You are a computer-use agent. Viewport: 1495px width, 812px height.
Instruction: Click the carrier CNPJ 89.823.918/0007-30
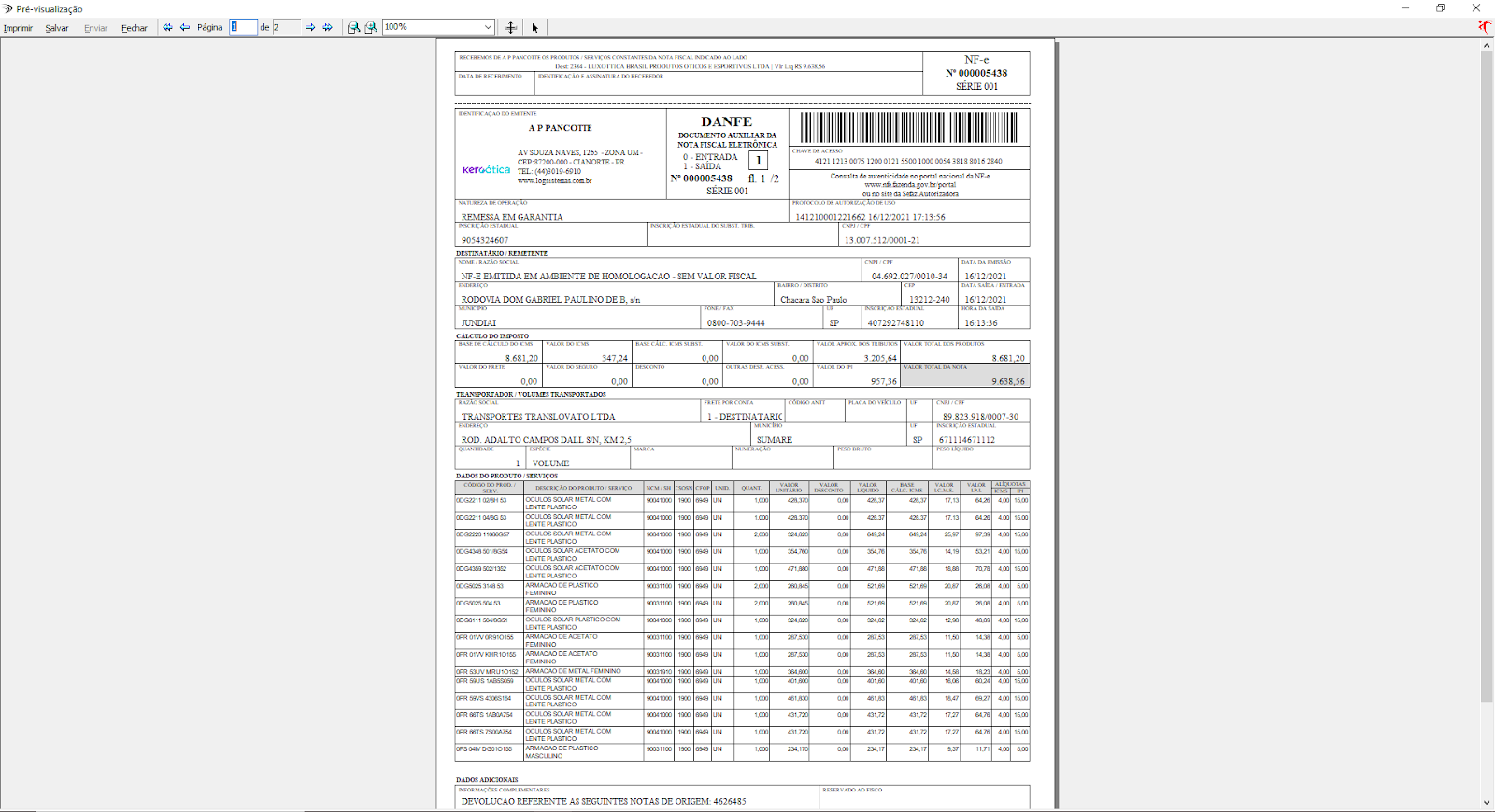point(980,417)
